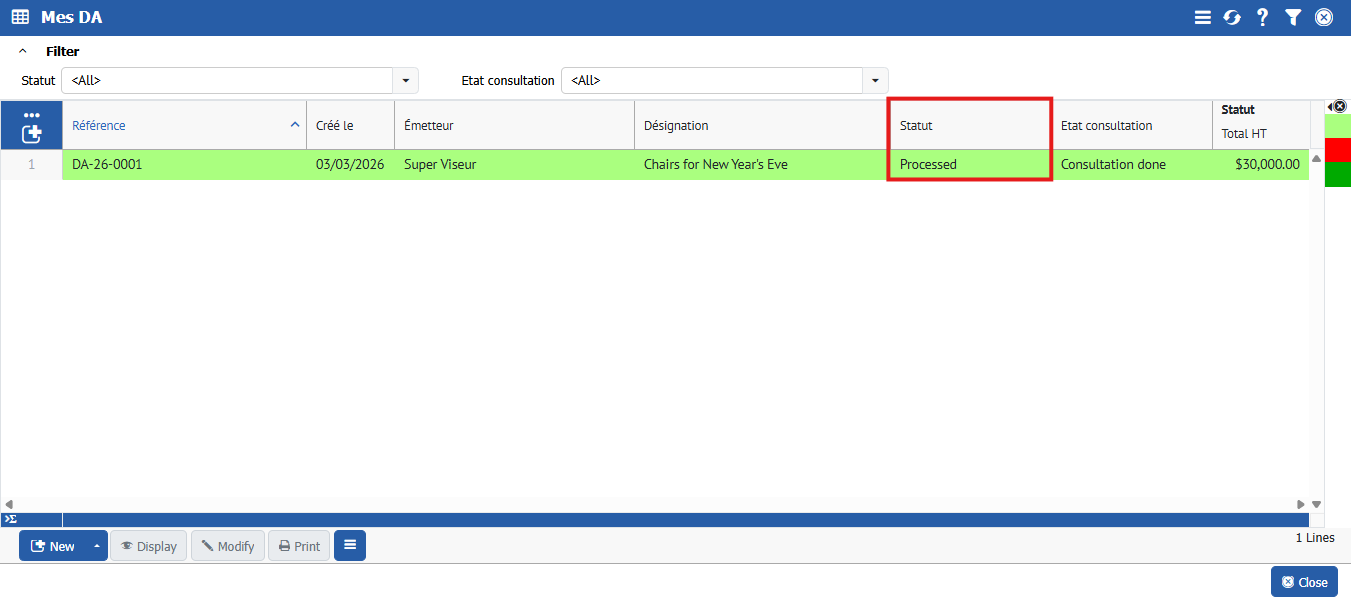Viewport: 1351px width, 599px height.
Task: Click the funnel filter icon in title bar
Action: 1293,17
